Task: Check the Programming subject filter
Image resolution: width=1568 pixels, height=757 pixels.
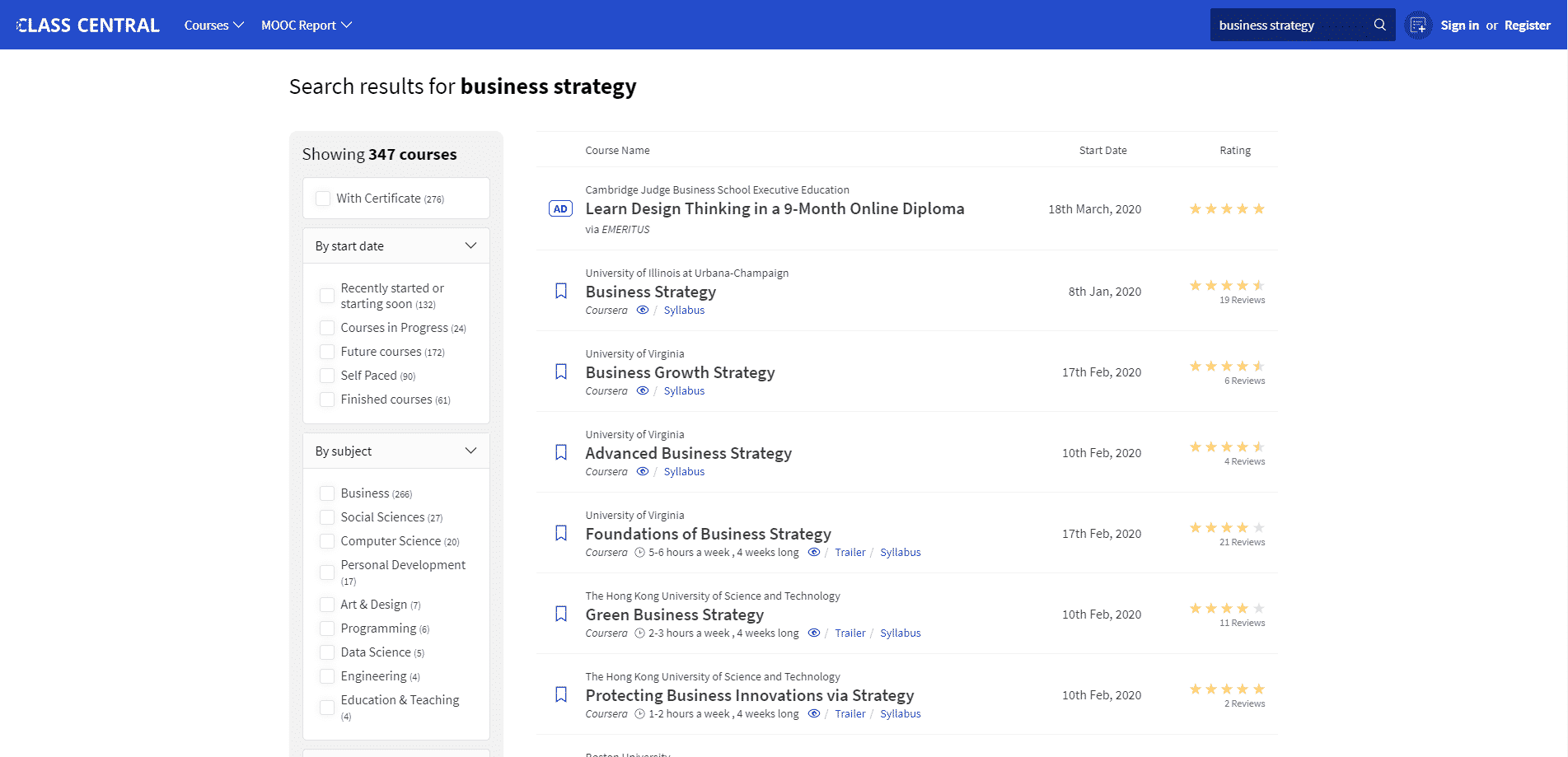Action: pos(327,628)
